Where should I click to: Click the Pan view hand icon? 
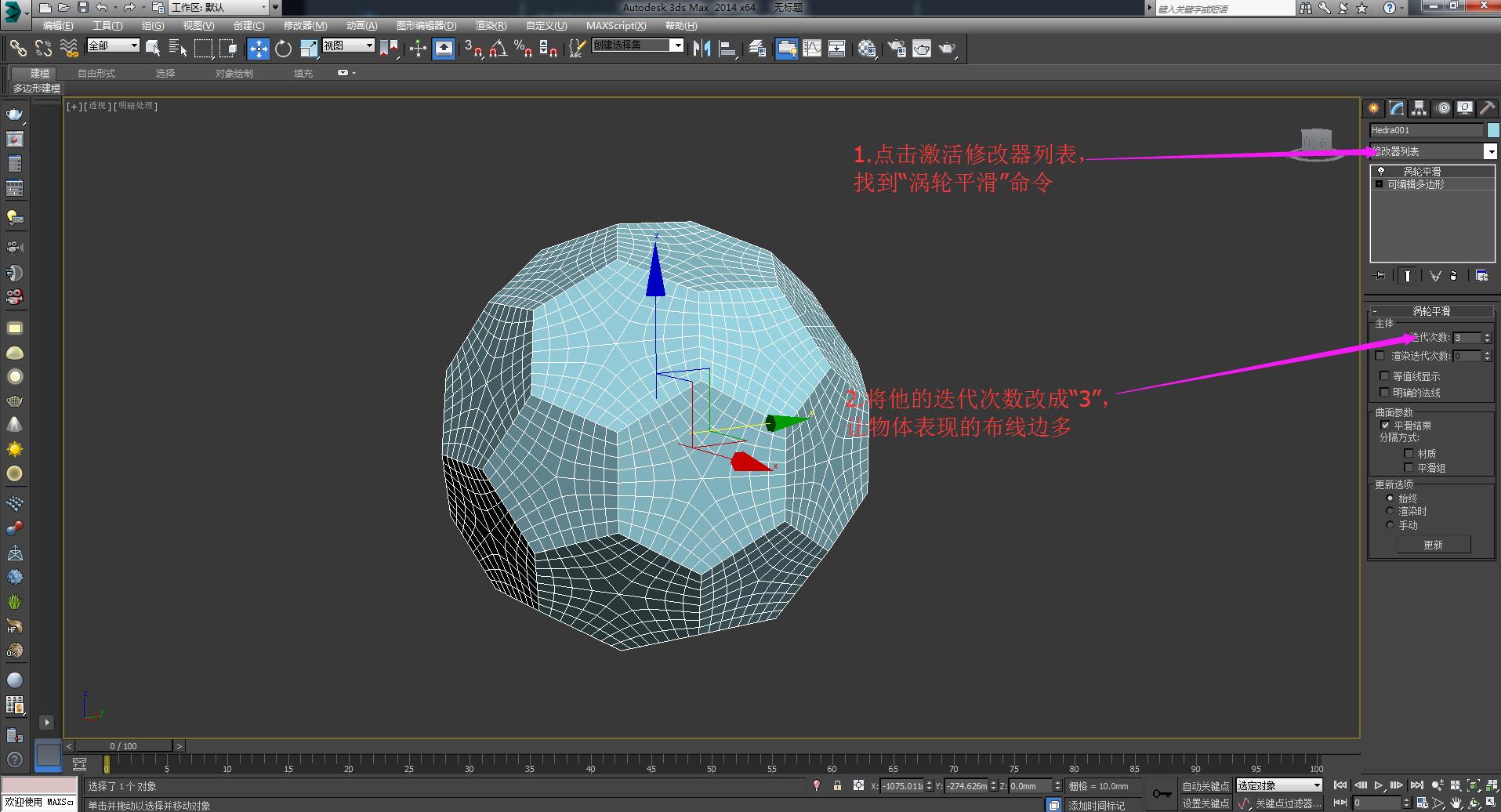(x=1456, y=803)
